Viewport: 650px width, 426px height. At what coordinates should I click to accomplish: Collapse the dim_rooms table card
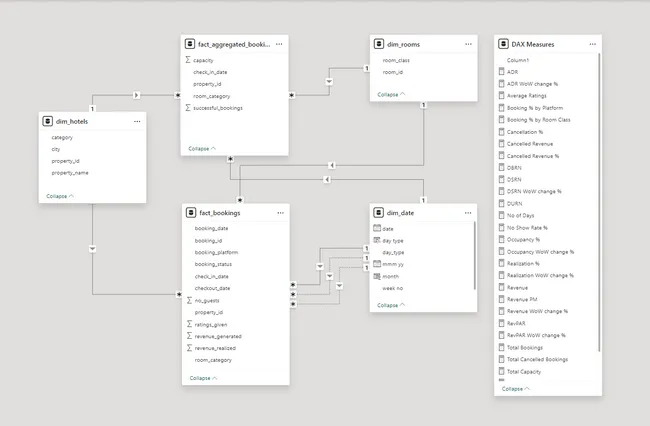pyautogui.click(x=391, y=95)
